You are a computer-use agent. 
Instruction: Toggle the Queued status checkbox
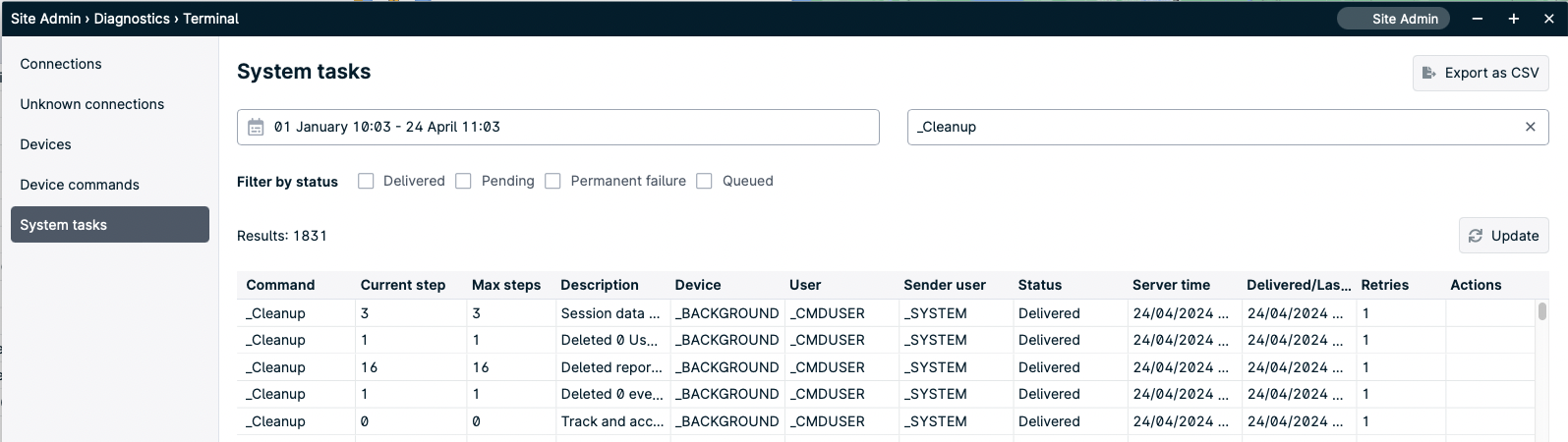click(704, 181)
